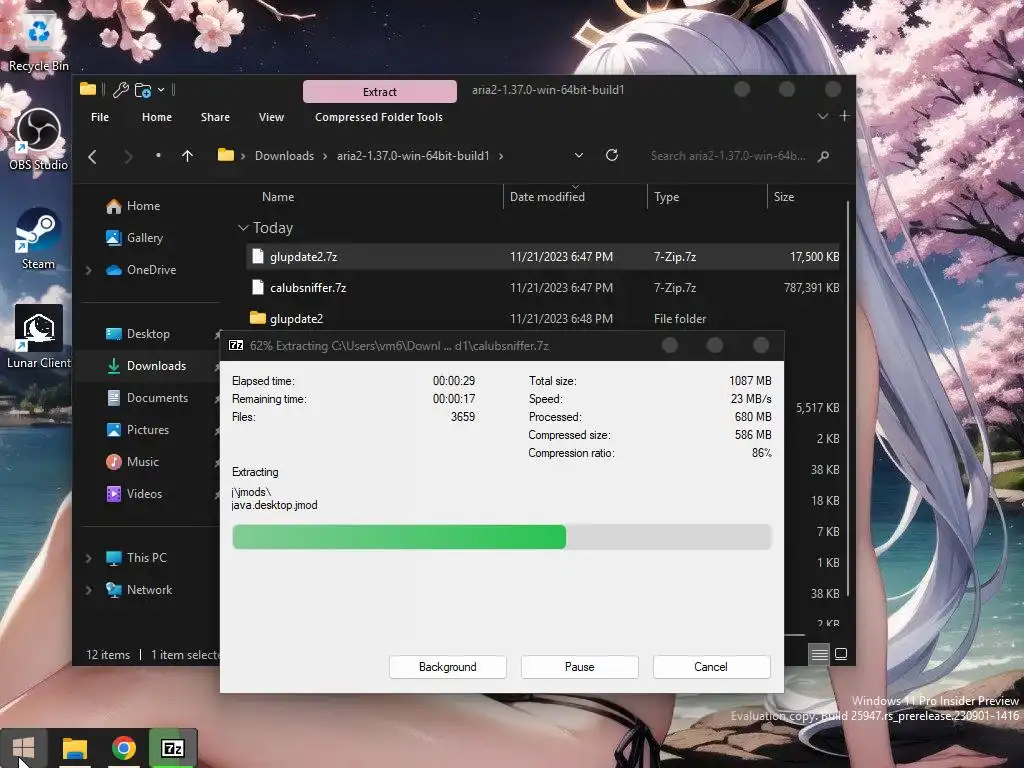The width and height of the screenshot is (1024, 768).
Task: Collapse the Today group
Action: pos(243,227)
